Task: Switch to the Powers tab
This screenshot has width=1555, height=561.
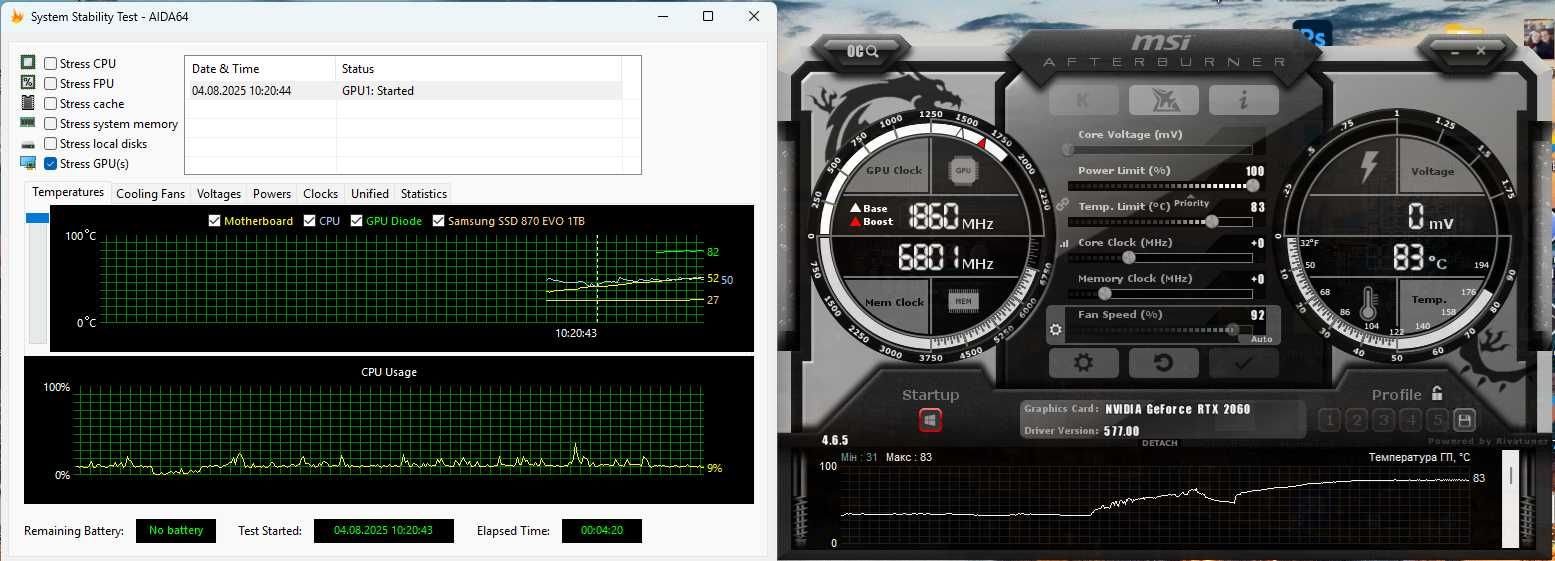Action: tap(272, 194)
